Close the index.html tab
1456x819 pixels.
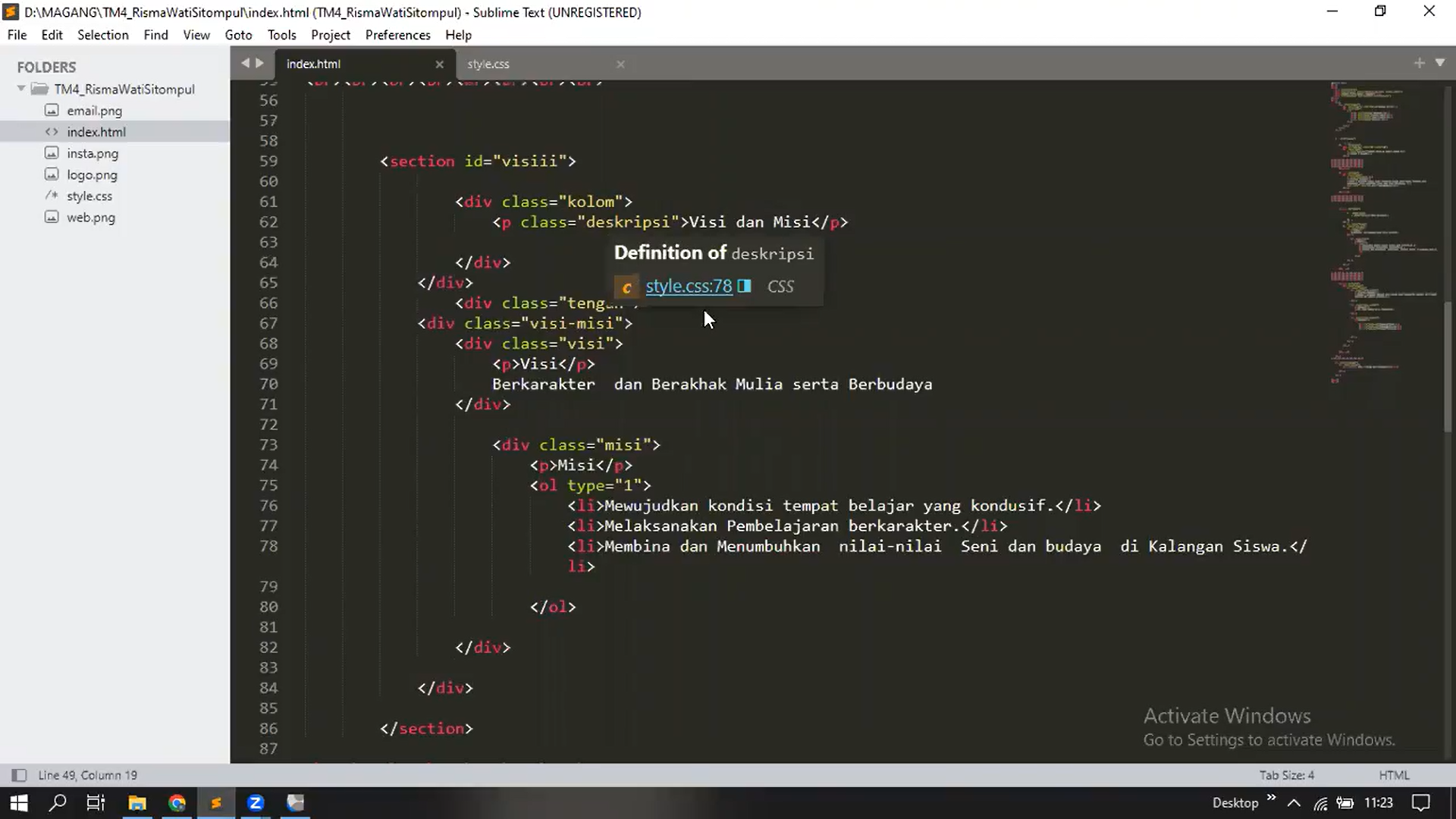click(x=439, y=64)
